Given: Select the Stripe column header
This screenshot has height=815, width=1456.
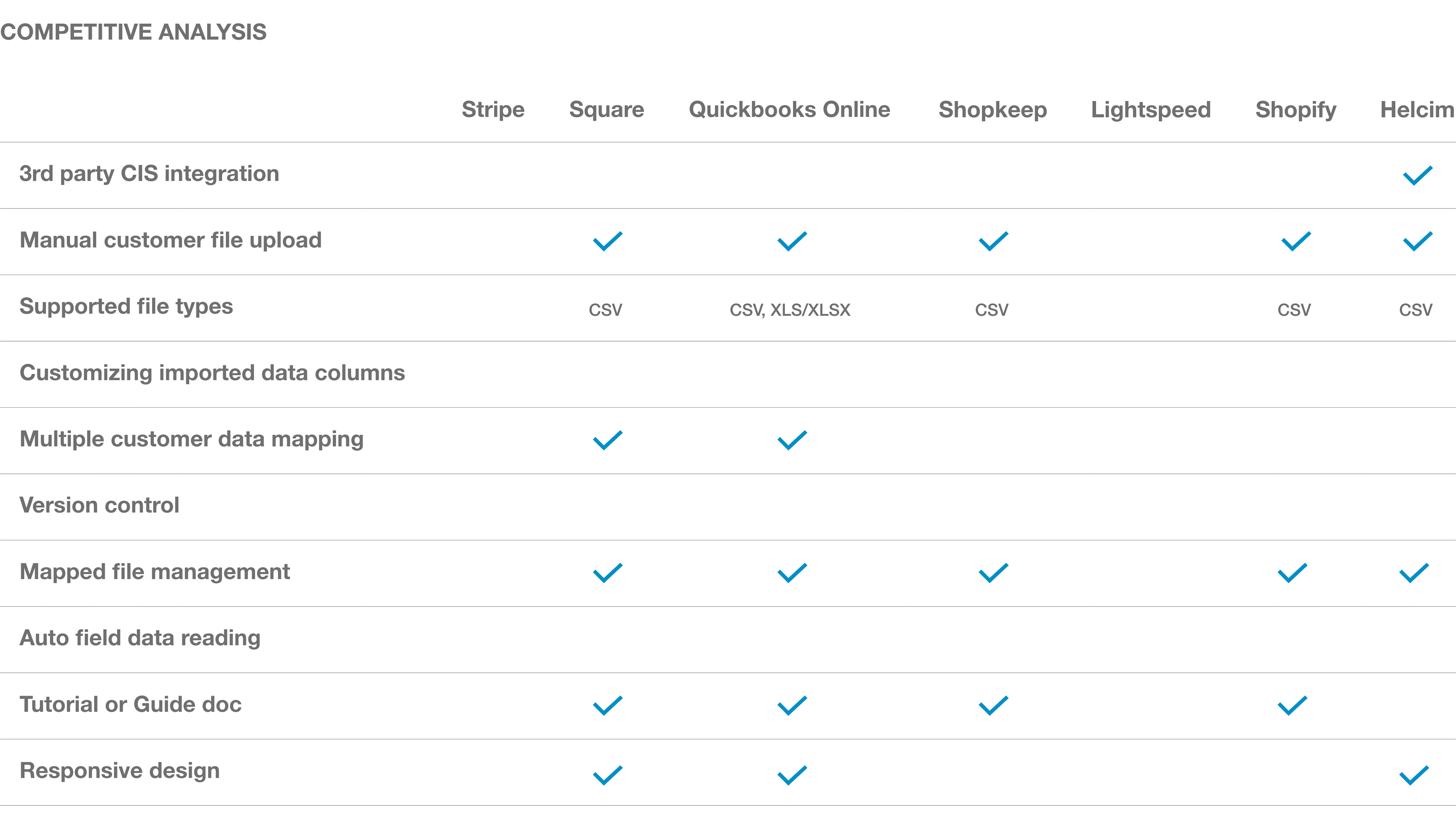Looking at the screenshot, I should coord(493,110).
